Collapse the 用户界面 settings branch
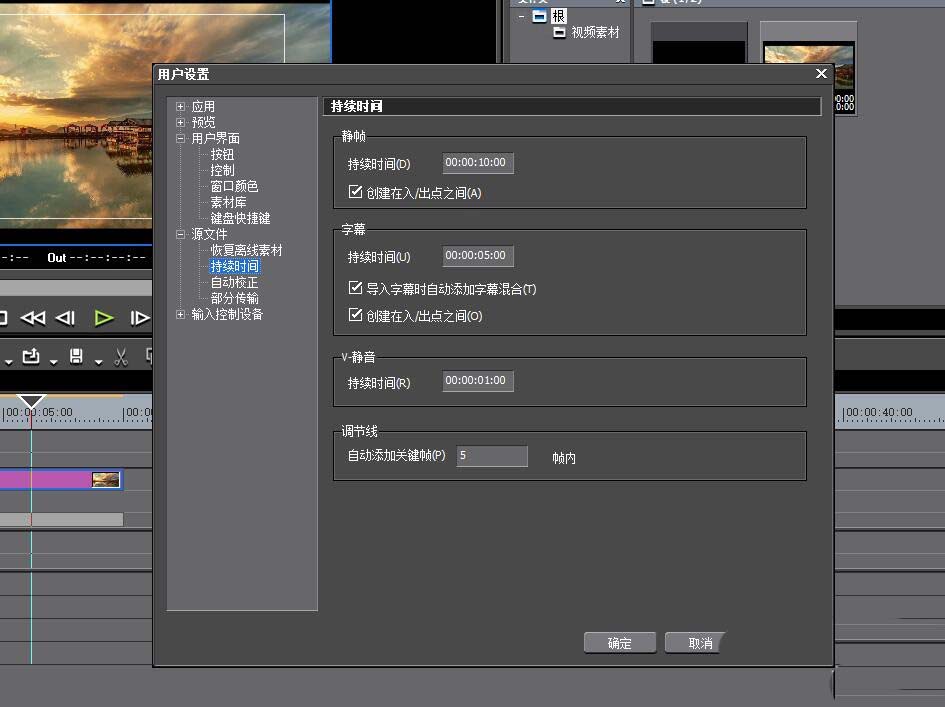Image resolution: width=945 pixels, height=707 pixels. click(x=181, y=138)
